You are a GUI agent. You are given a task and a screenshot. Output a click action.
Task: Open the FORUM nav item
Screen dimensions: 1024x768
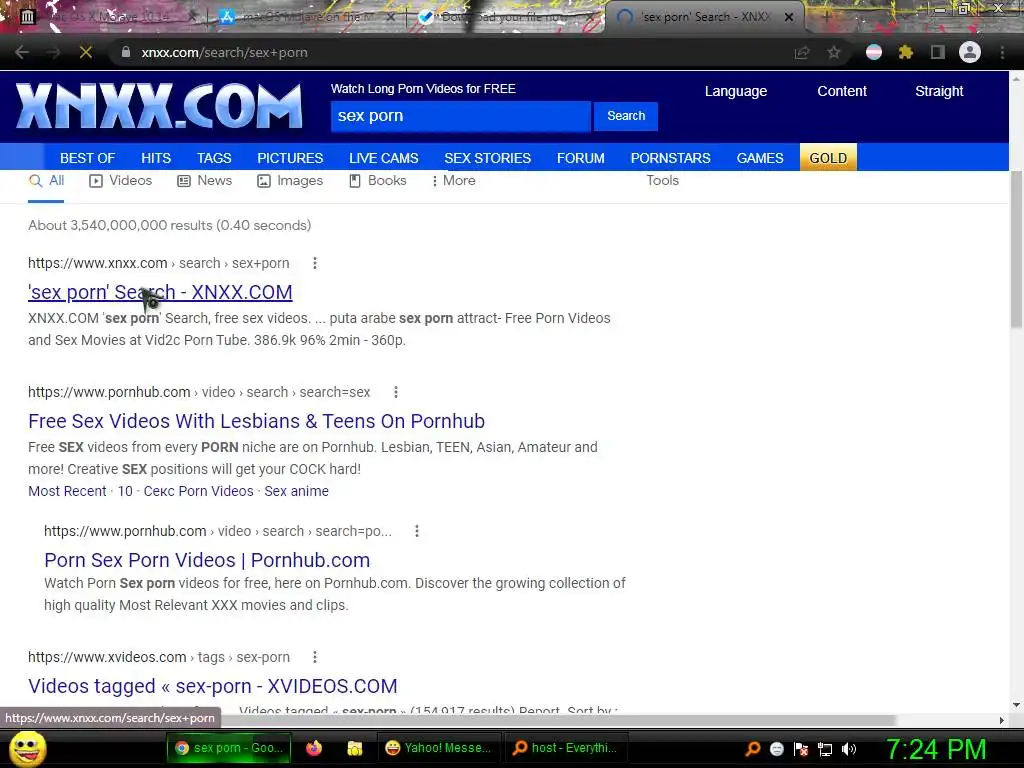(x=581, y=158)
